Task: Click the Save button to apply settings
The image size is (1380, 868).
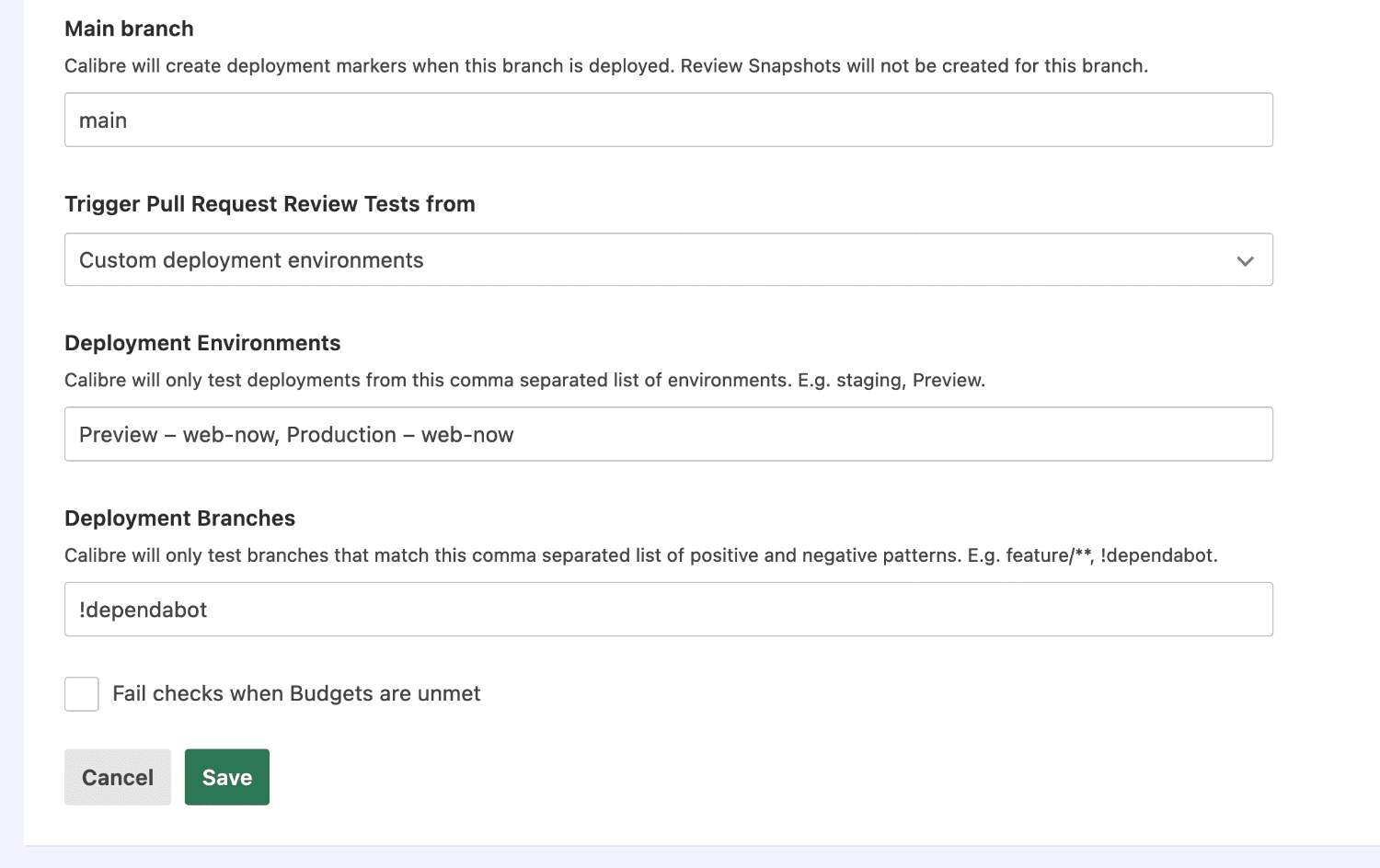Action: click(226, 777)
